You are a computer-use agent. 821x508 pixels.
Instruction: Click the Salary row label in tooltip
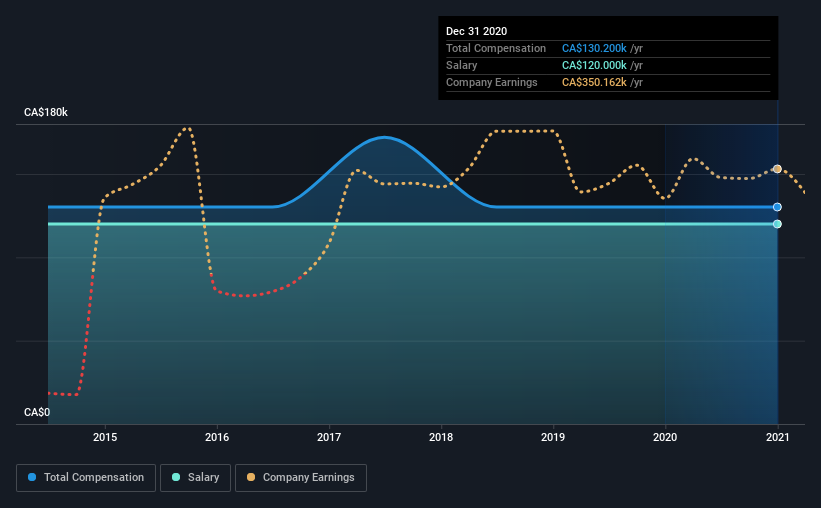[x=461, y=65]
